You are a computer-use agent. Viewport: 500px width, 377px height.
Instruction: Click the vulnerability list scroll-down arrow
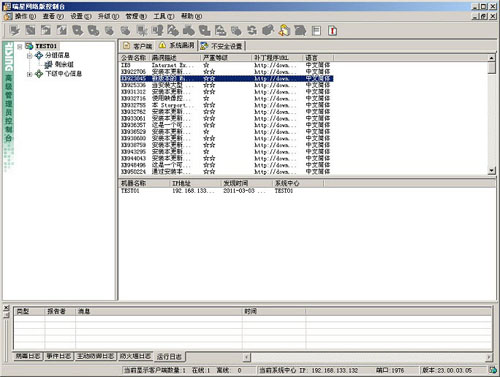coord(492,171)
